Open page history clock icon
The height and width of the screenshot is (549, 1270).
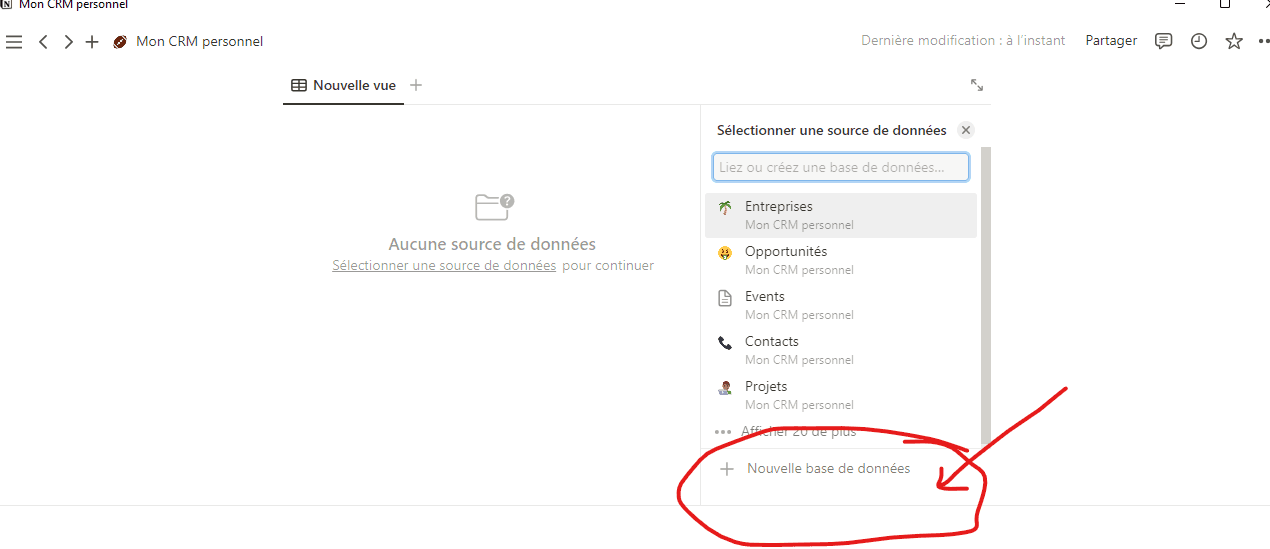tap(1199, 41)
